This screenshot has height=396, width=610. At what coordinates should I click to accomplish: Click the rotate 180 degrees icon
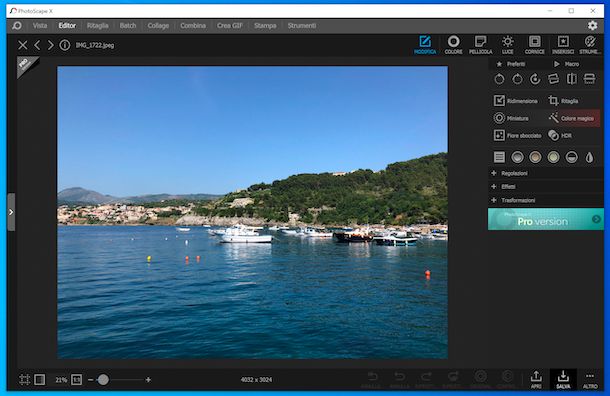coord(535,79)
